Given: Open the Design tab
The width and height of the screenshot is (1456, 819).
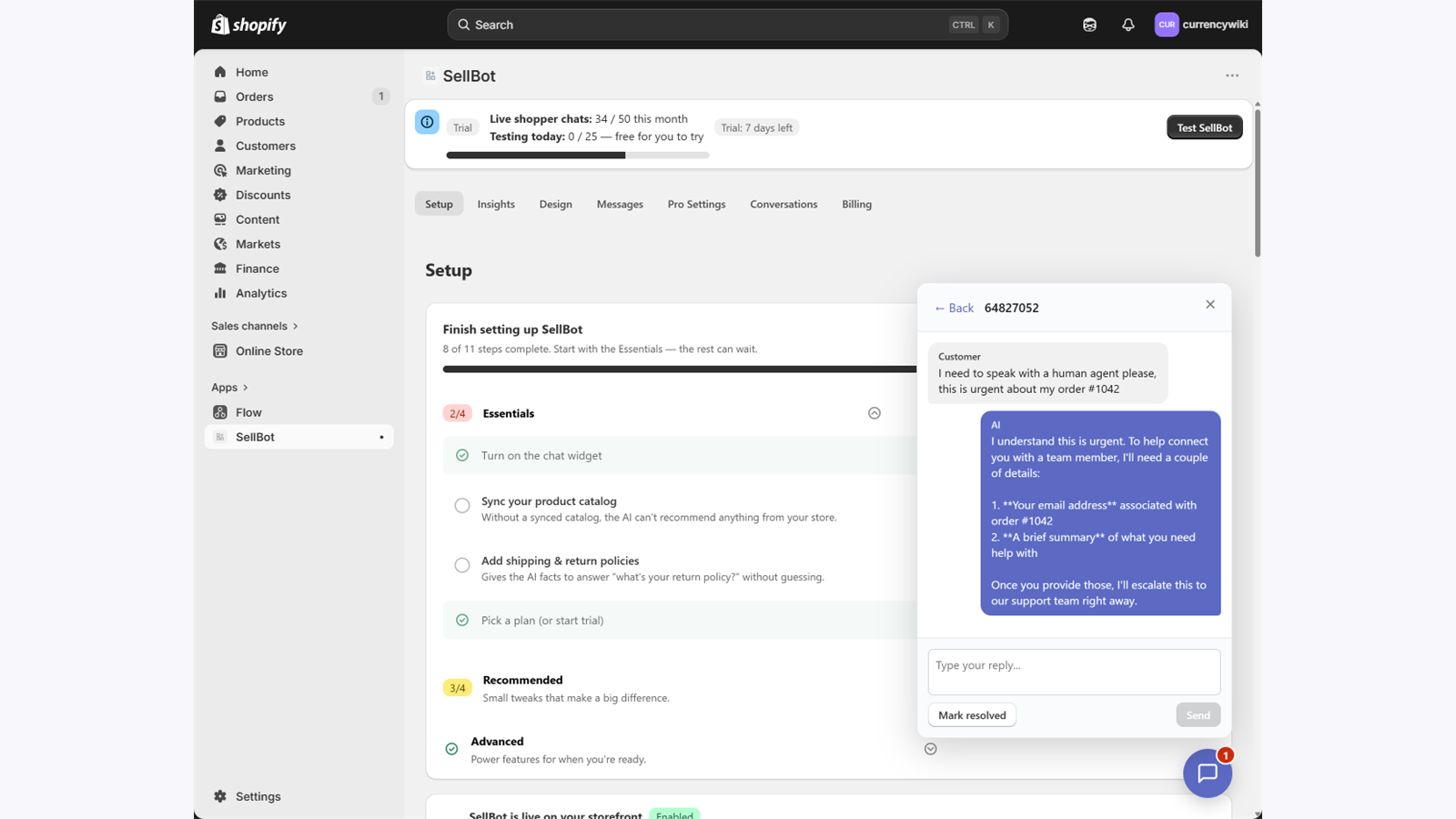Looking at the screenshot, I should tap(555, 204).
